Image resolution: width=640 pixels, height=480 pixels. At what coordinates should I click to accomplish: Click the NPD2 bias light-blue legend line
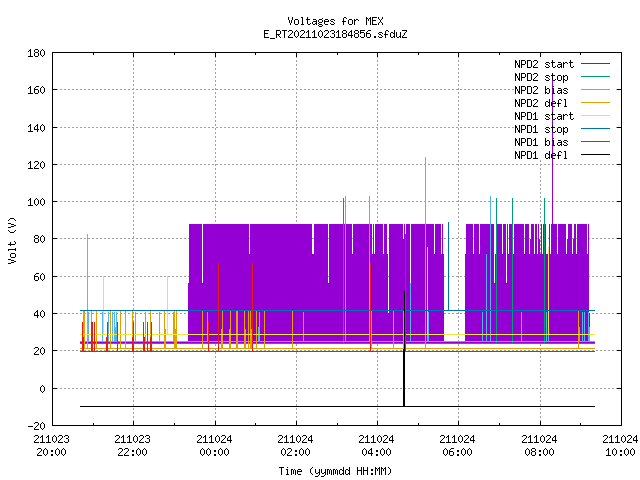[x=595, y=90]
